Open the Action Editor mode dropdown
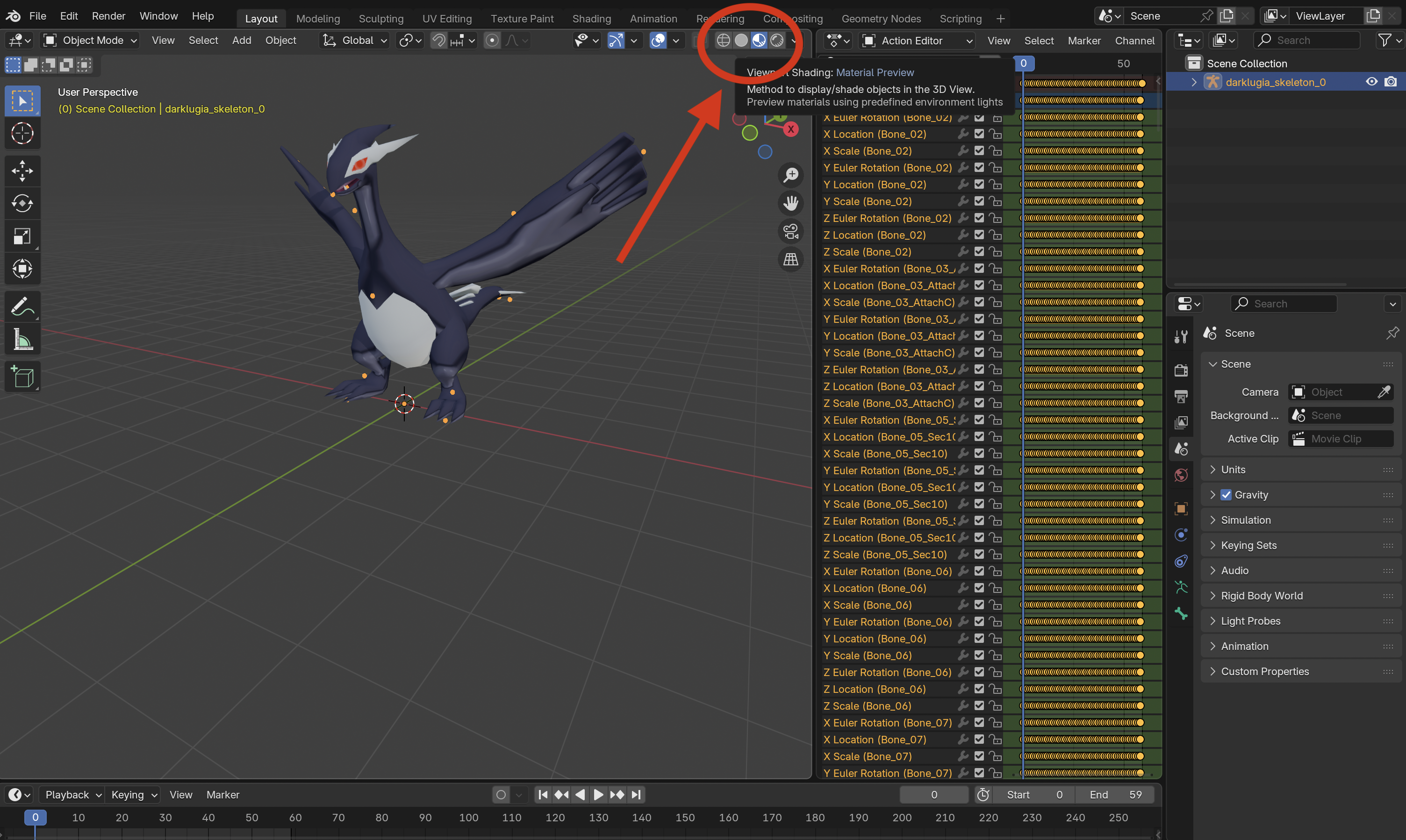1406x840 pixels. point(917,41)
